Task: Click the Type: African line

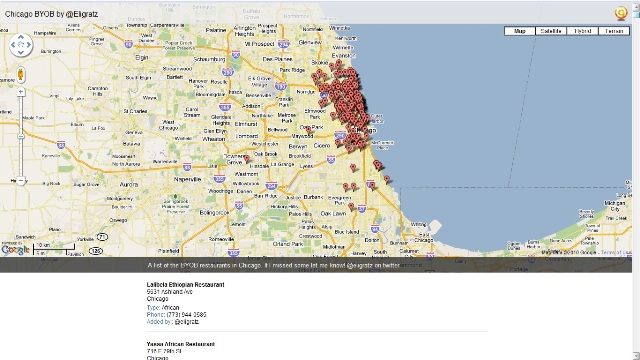Action: coord(163,307)
